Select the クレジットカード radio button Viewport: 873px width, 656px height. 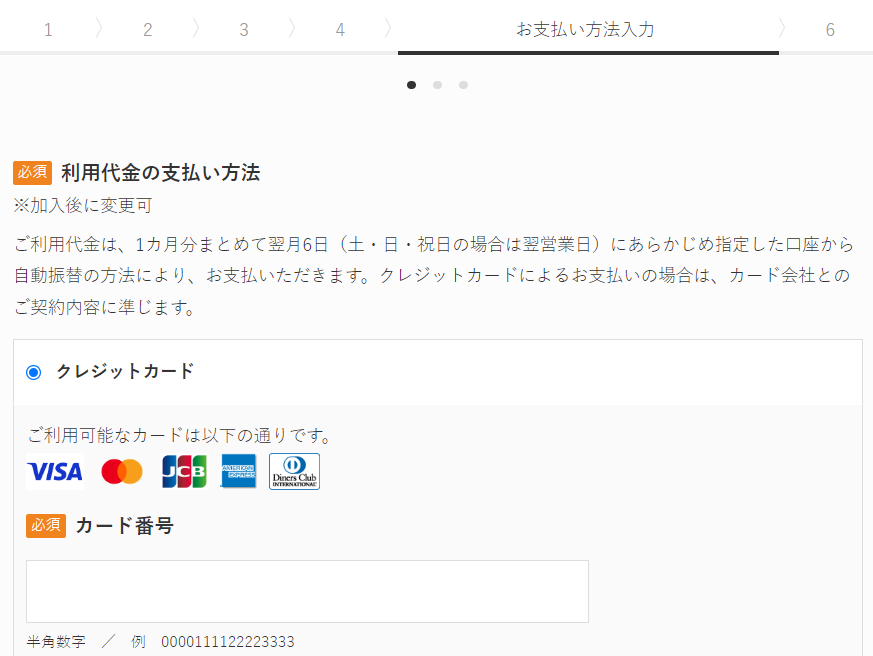(x=33, y=372)
